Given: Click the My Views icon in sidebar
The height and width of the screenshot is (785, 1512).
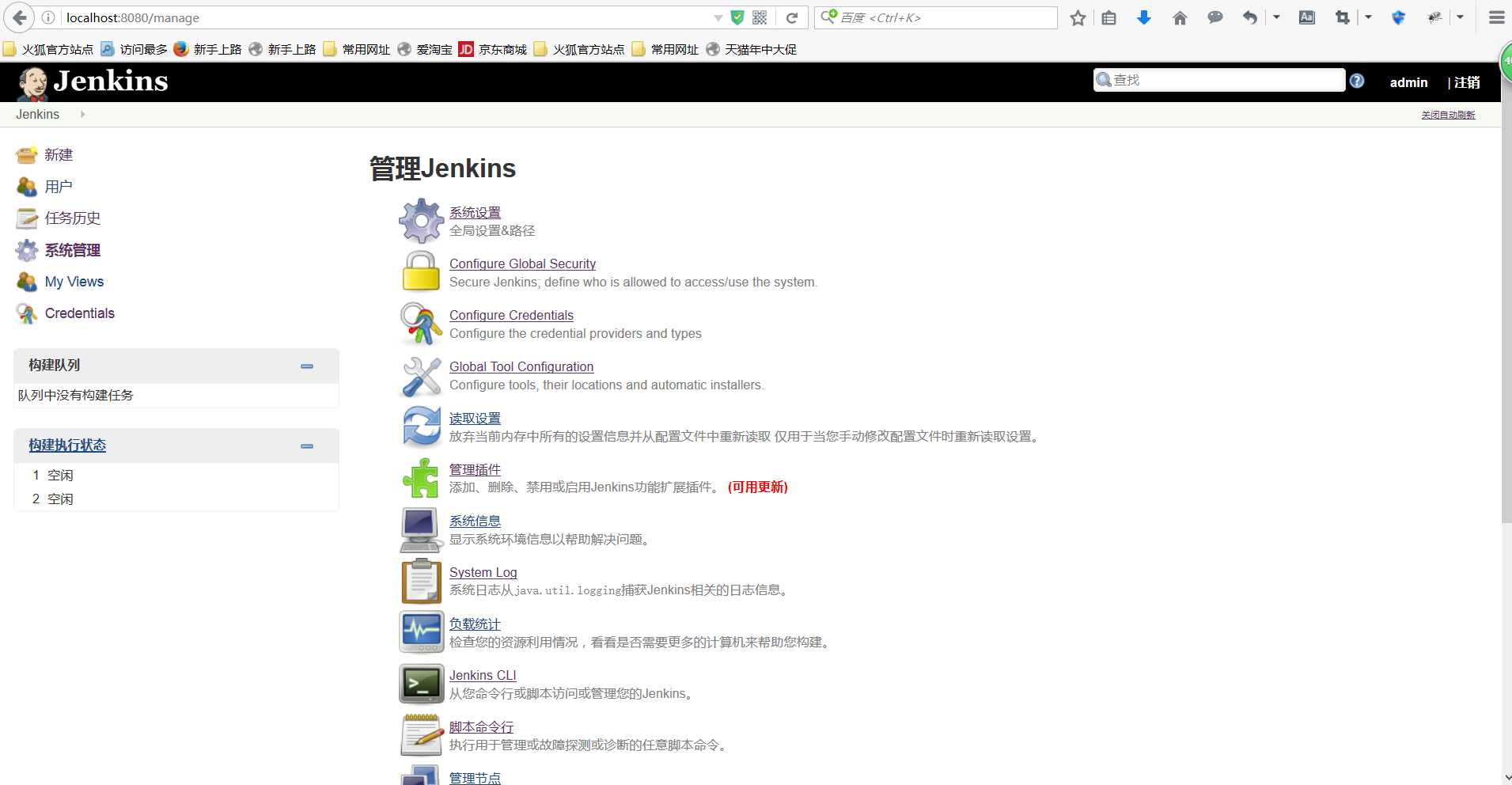Looking at the screenshot, I should 26,282.
